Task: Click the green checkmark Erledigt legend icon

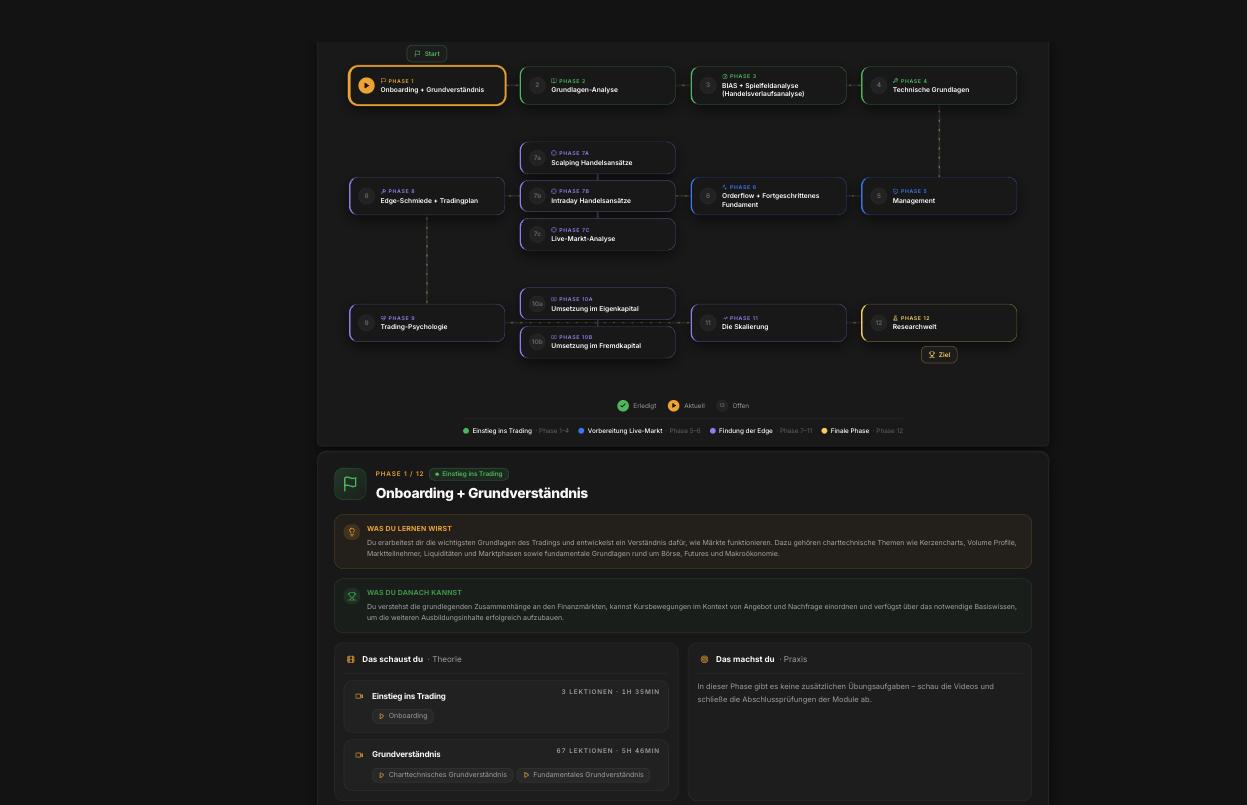Action: (623, 405)
